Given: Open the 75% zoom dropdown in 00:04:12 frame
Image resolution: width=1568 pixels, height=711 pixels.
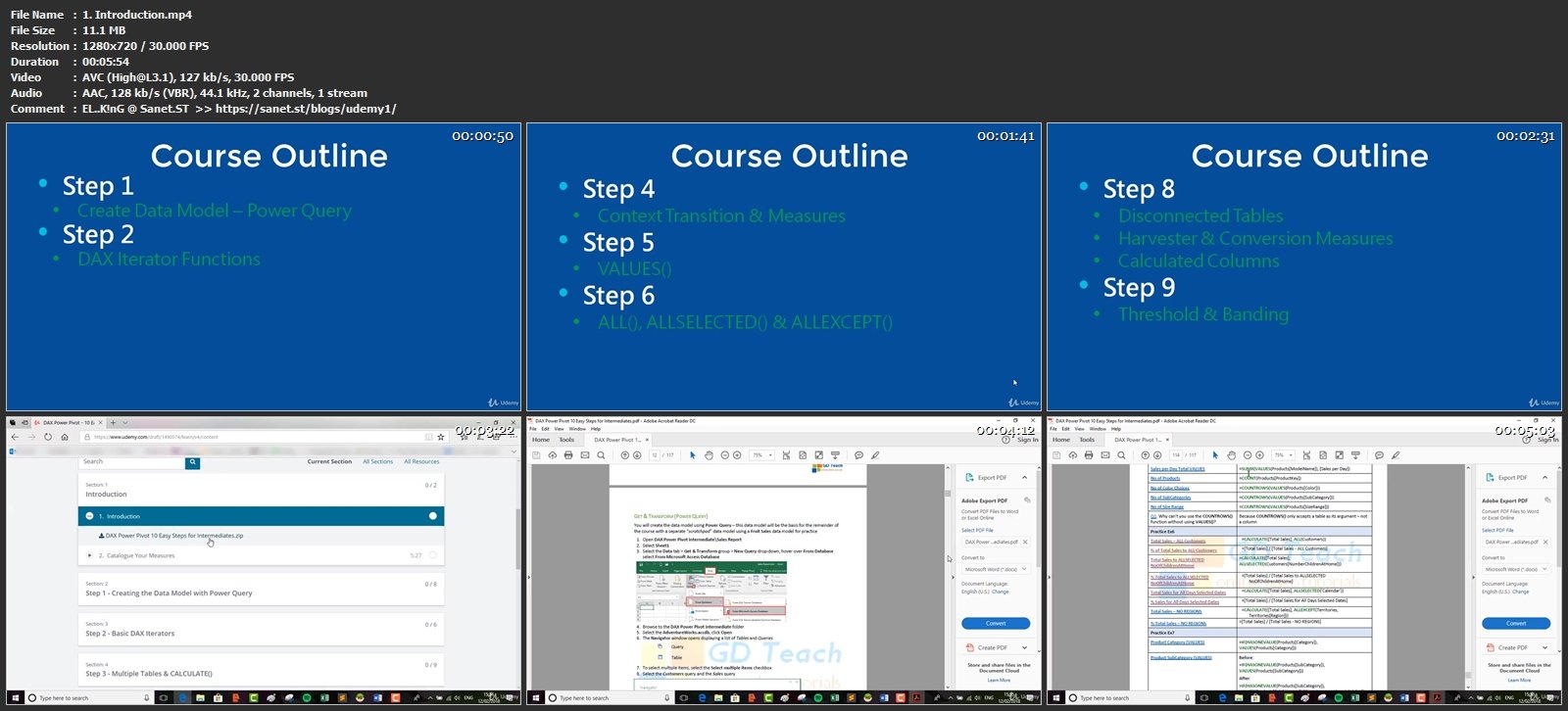Looking at the screenshot, I should pyautogui.click(x=762, y=455).
